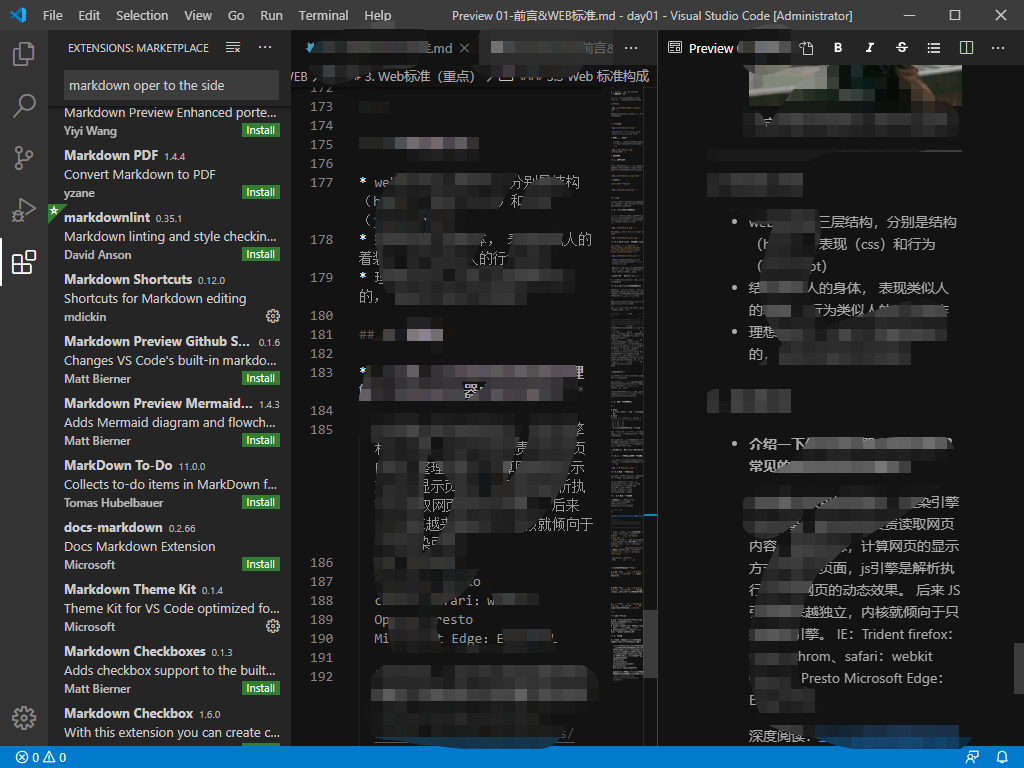This screenshot has width=1024, height=768.
Task: Open Run and Debug in the activity bar
Action: click(x=23, y=210)
